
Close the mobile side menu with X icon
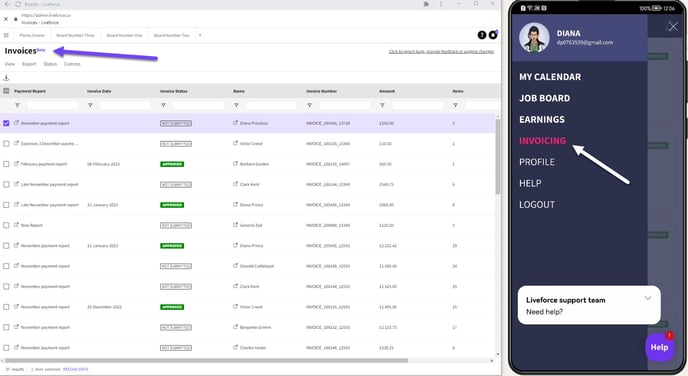coord(673,27)
